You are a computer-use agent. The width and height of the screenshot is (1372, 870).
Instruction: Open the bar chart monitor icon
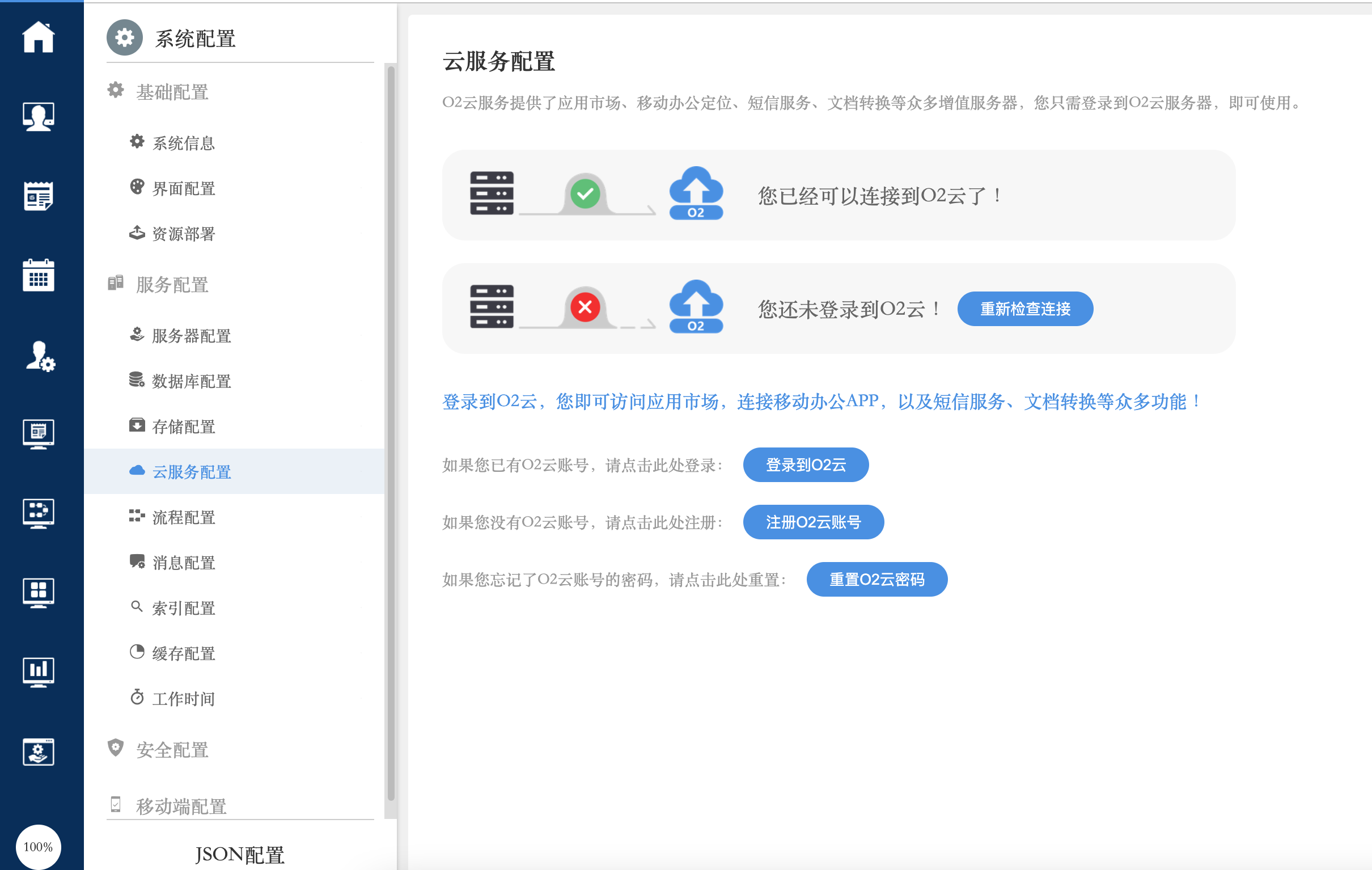38,671
